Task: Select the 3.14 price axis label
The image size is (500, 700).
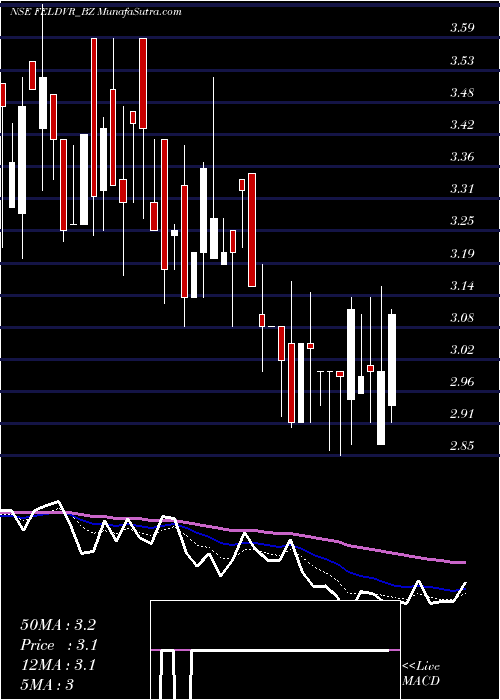Action: click(462, 285)
